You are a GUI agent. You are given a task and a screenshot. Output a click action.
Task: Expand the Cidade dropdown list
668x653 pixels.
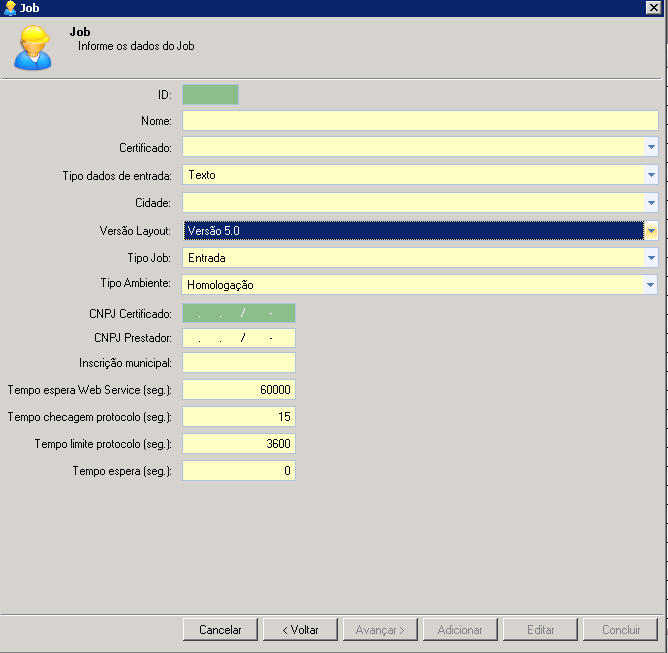tap(650, 203)
